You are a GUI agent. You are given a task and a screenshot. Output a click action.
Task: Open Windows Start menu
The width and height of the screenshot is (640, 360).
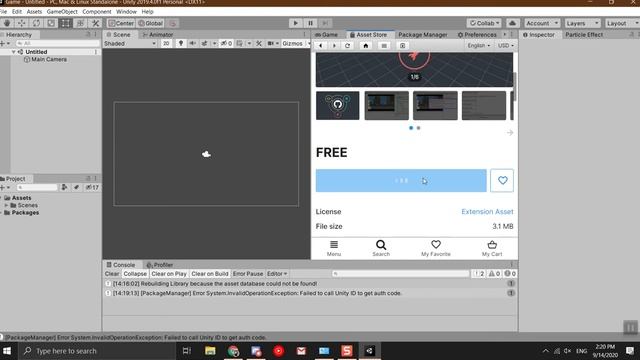pos(7,351)
